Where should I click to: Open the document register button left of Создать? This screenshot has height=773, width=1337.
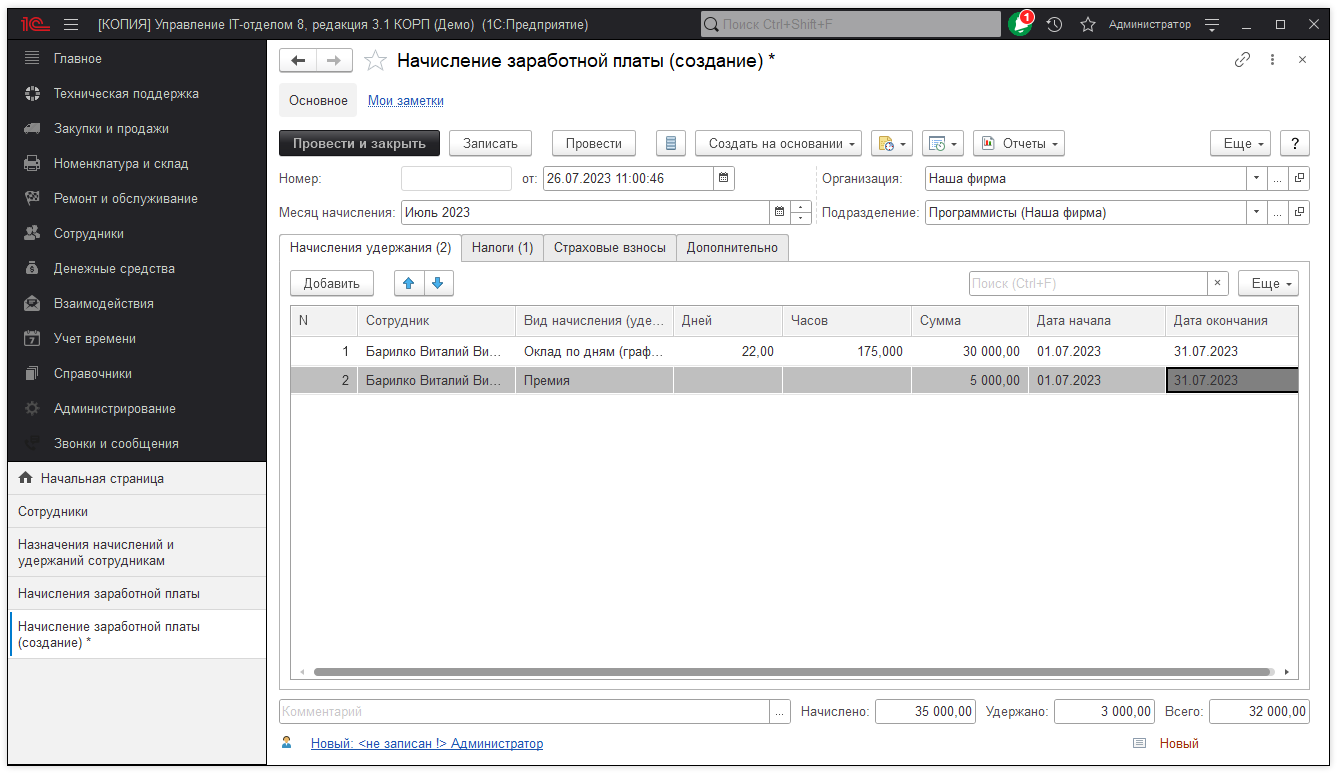tap(670, 143)
